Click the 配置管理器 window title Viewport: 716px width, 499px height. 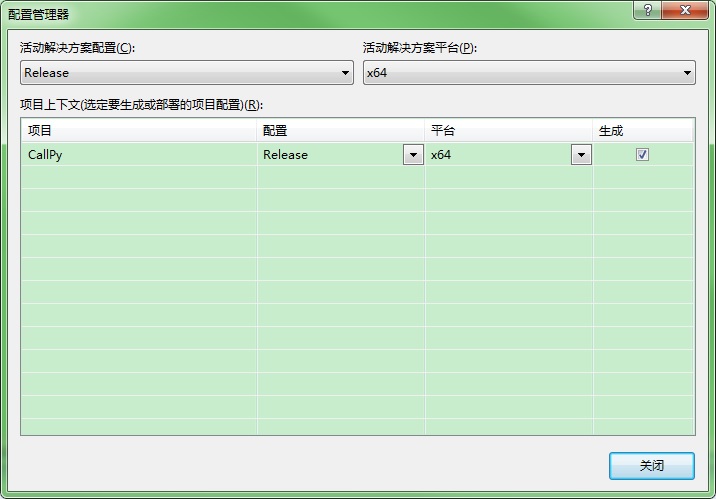click(38, 15)
